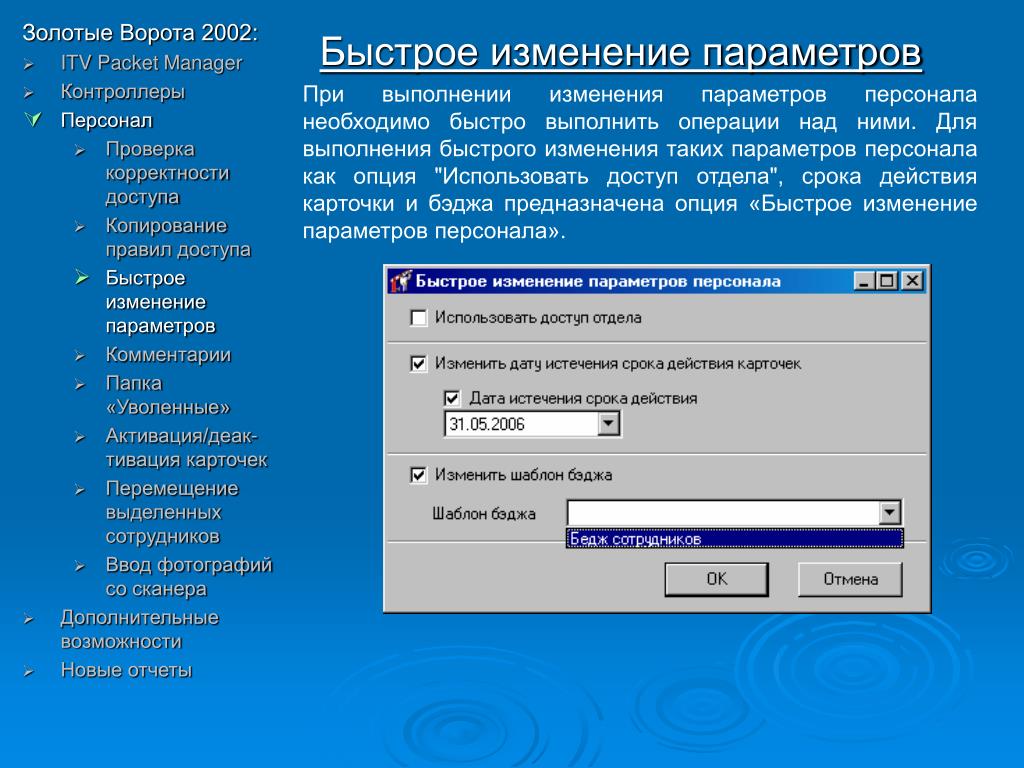Screen dimensions: 1024x768
Task: Click the 'Золотые Ворота 2002:' heading
Action: (x=140, y=33)
